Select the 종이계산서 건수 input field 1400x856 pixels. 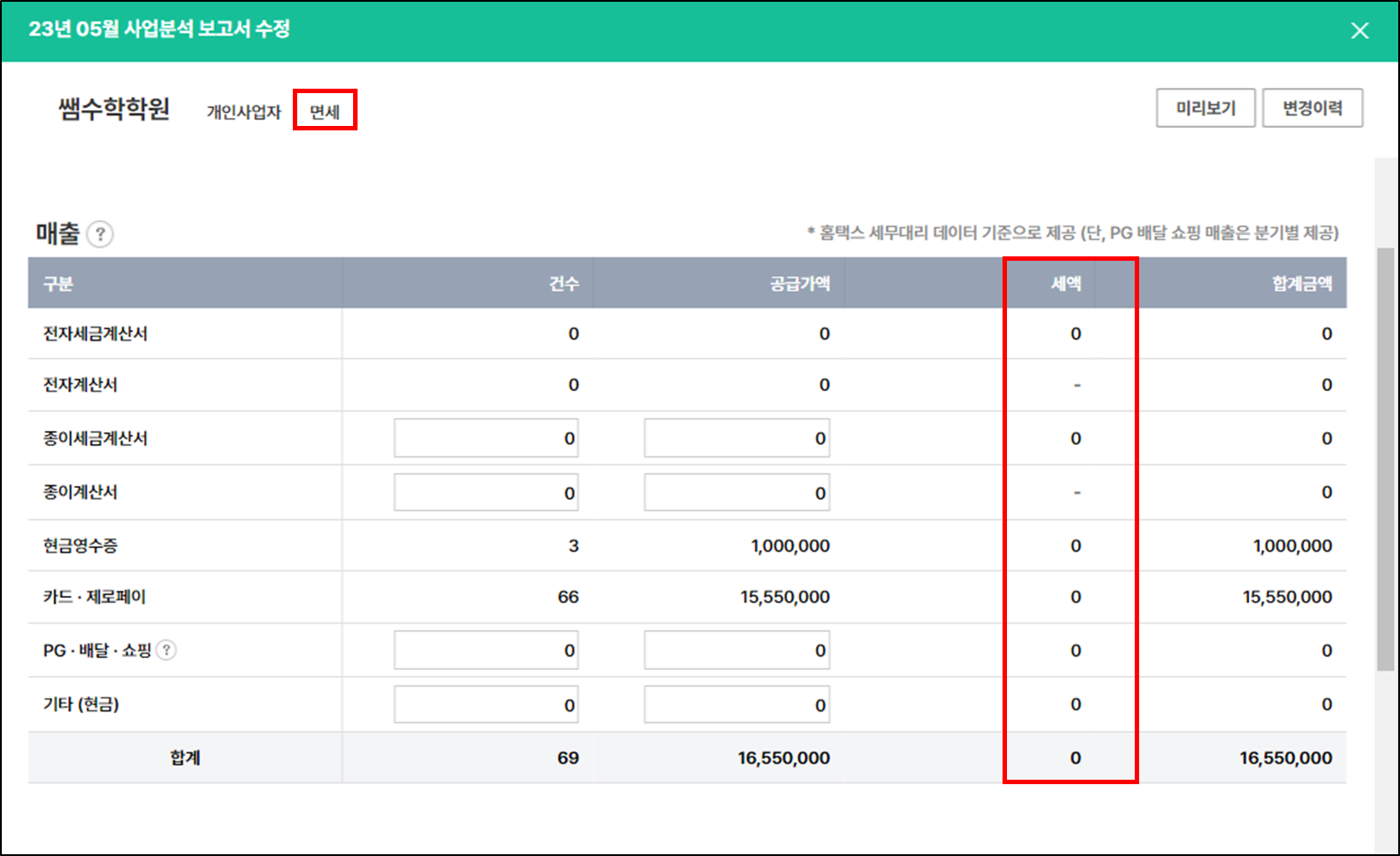(x=486, y=492)
